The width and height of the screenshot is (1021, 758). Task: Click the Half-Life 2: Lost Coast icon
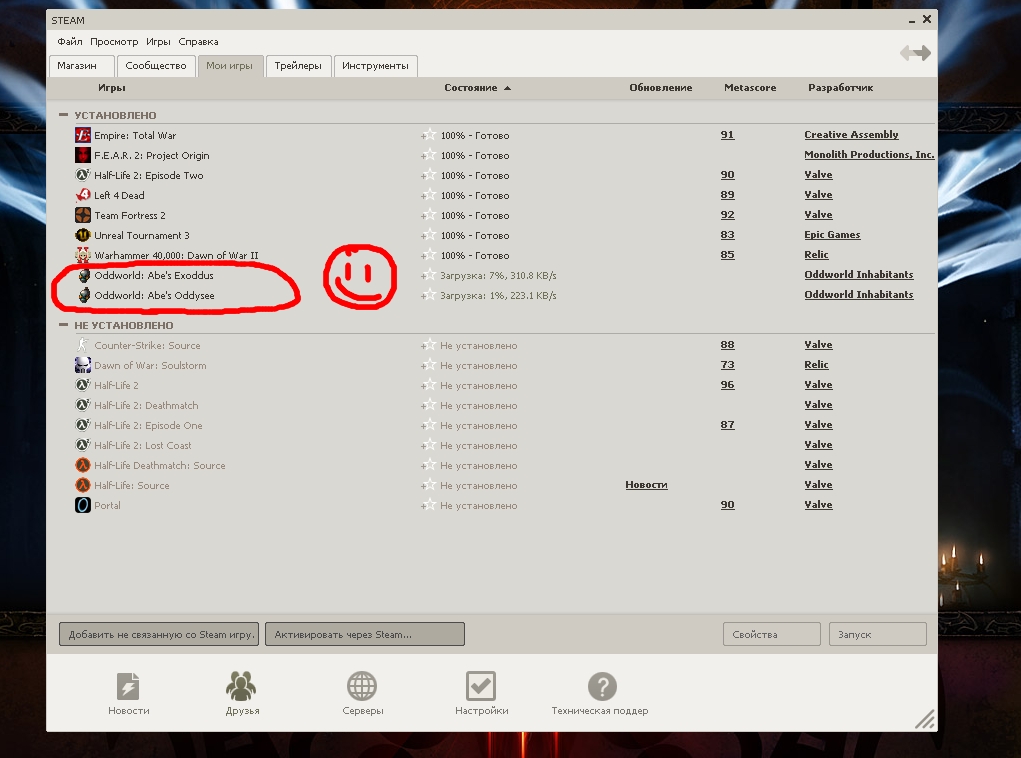click(83, 445)
